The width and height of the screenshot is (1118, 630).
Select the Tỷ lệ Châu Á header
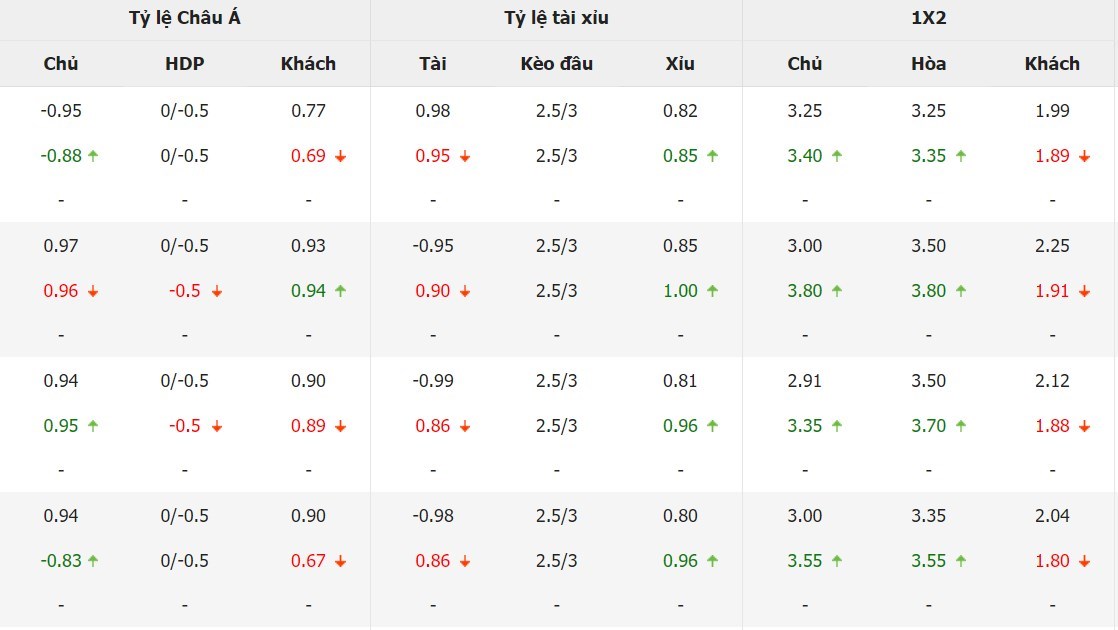pos(185,18)
